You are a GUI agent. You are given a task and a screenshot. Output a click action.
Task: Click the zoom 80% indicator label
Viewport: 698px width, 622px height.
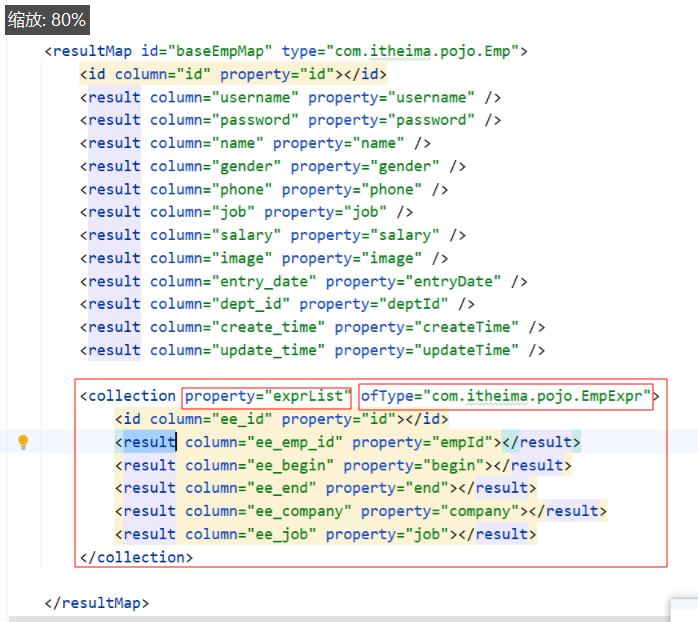tap(47, 20)
